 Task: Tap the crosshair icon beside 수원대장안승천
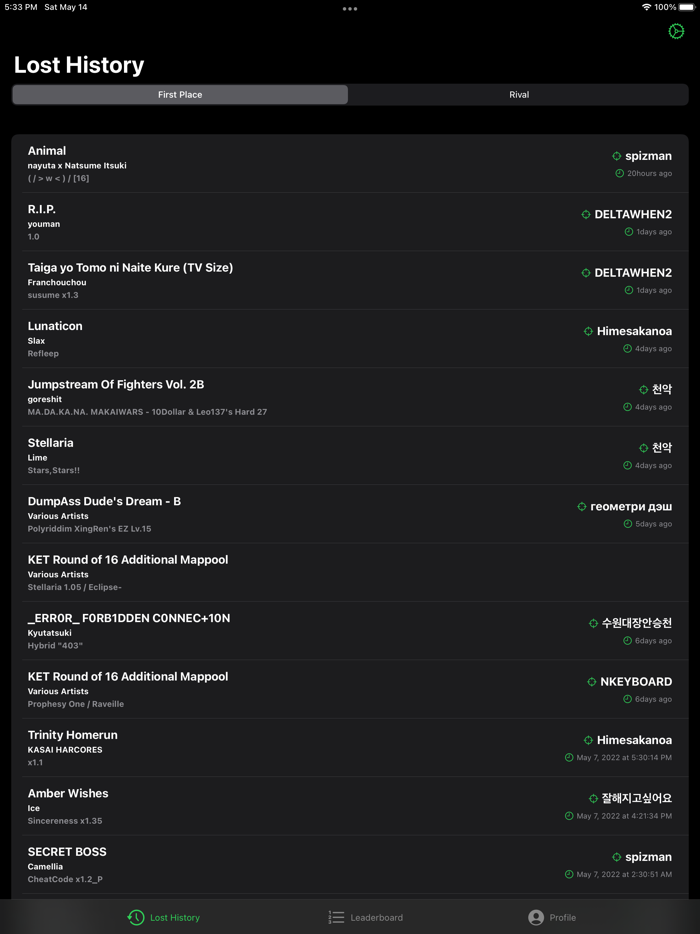[x=593, y=623]
